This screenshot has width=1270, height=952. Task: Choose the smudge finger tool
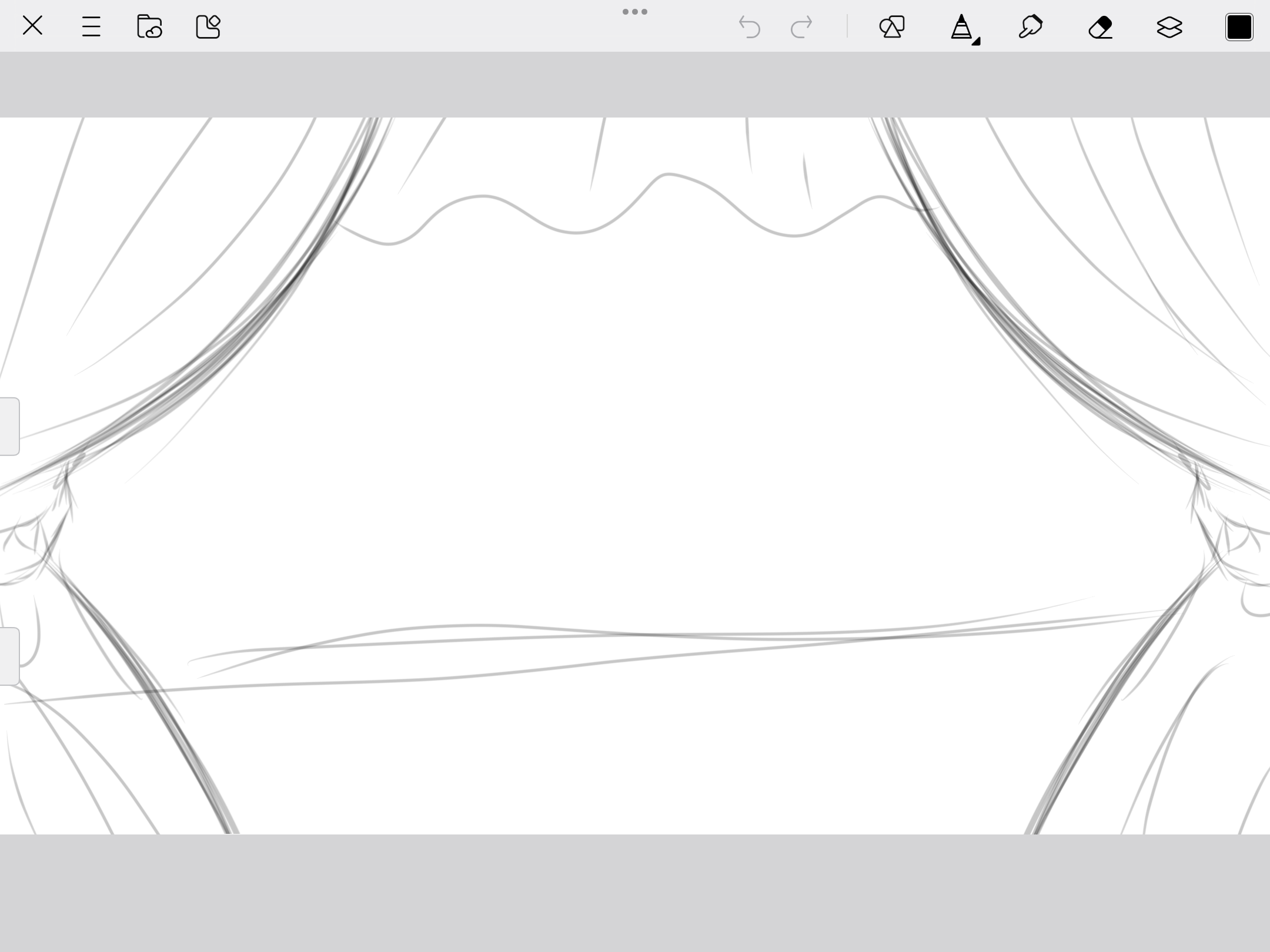coord(1030,27)
